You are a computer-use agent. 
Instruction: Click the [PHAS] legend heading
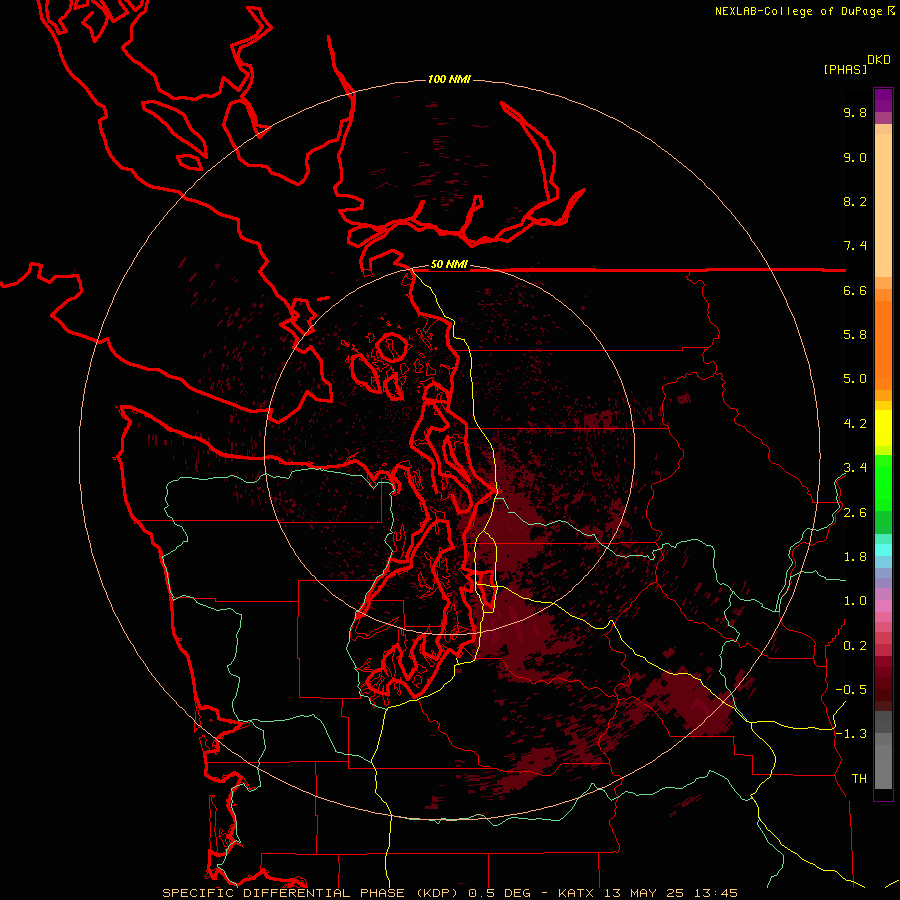coord(845,70)
